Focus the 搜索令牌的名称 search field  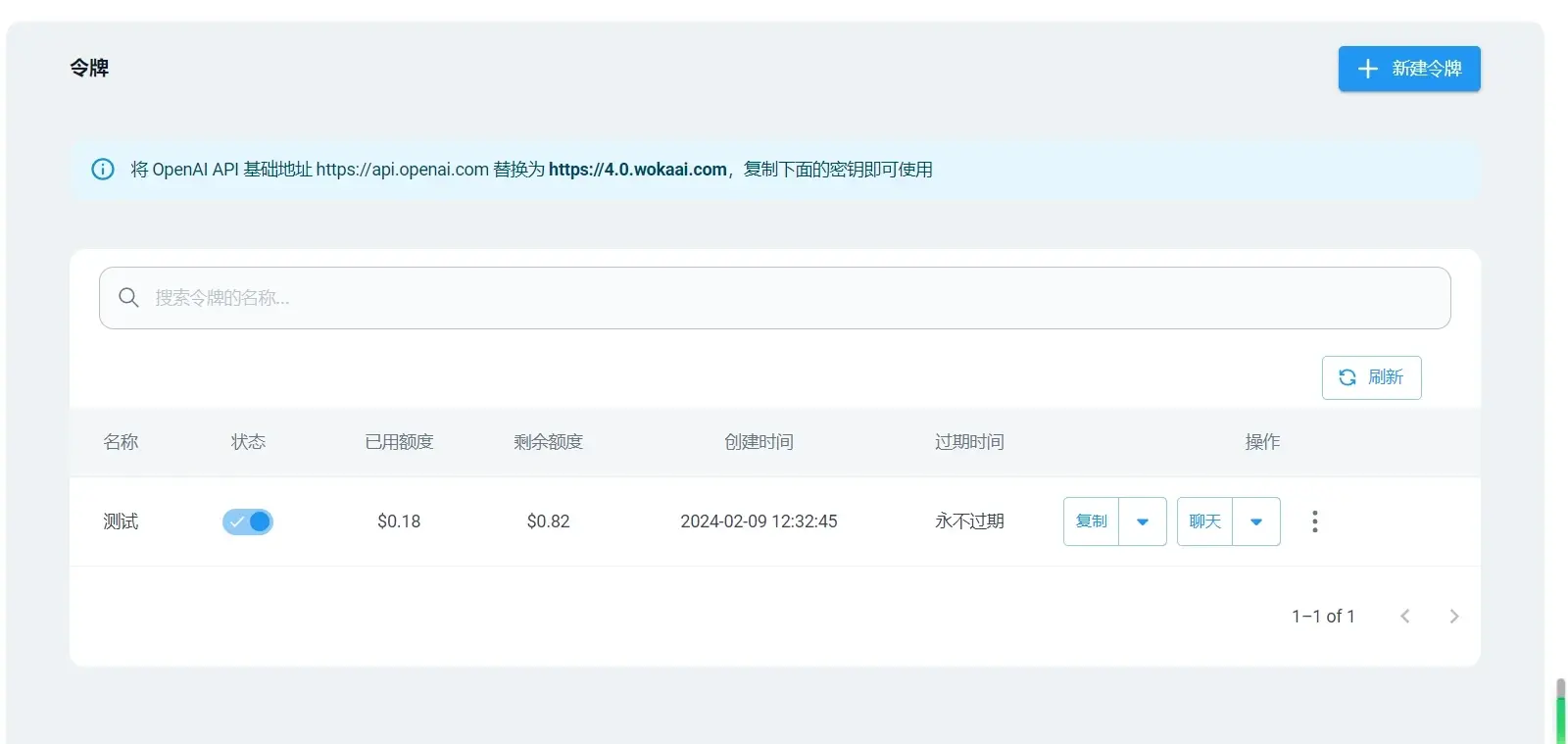774,298
